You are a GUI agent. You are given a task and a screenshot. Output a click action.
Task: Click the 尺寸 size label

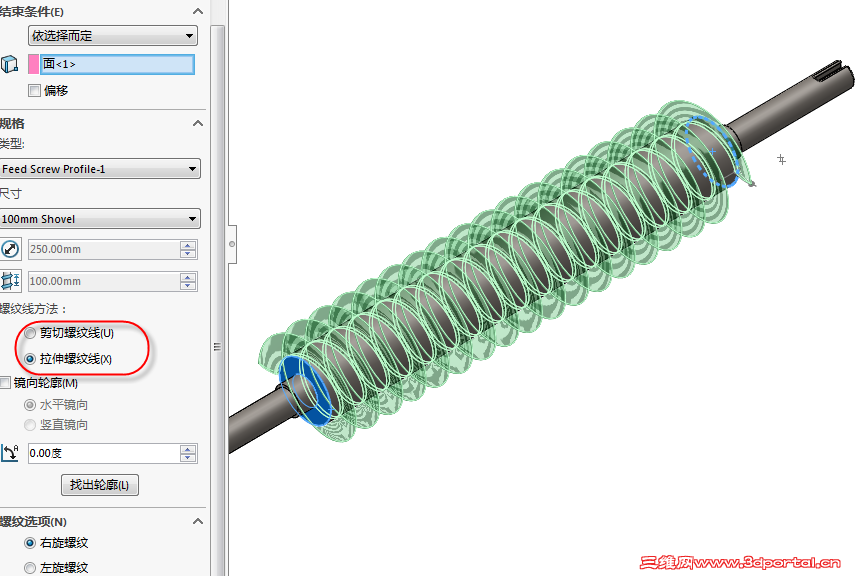pyautogui.click(x=11, y=194)
